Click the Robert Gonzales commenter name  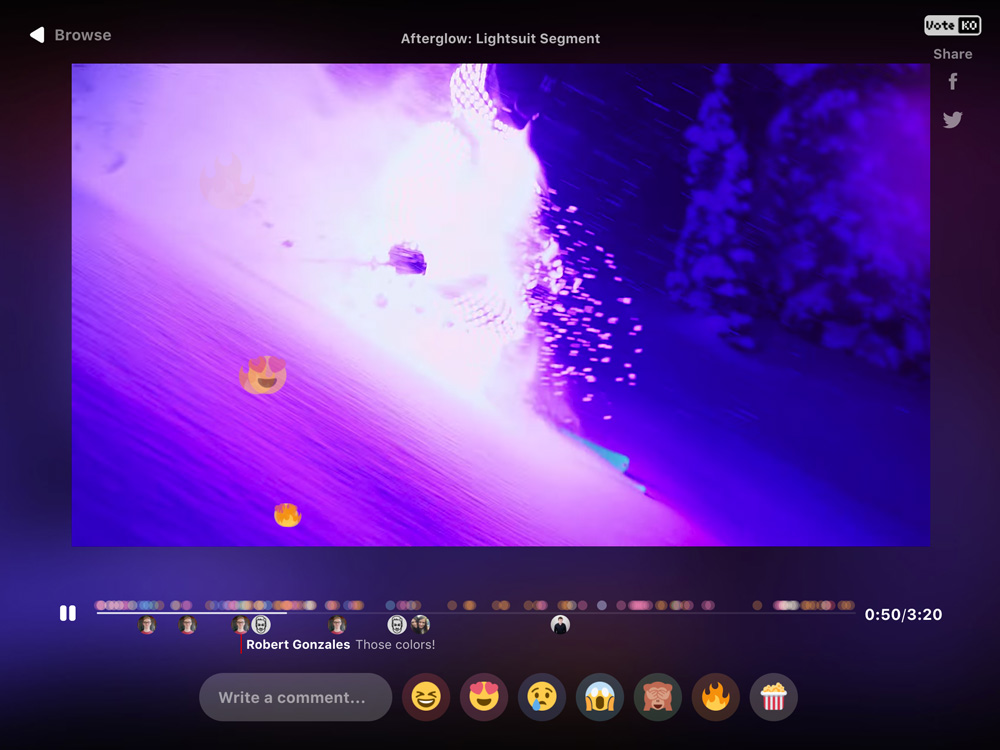click(298, 645)
